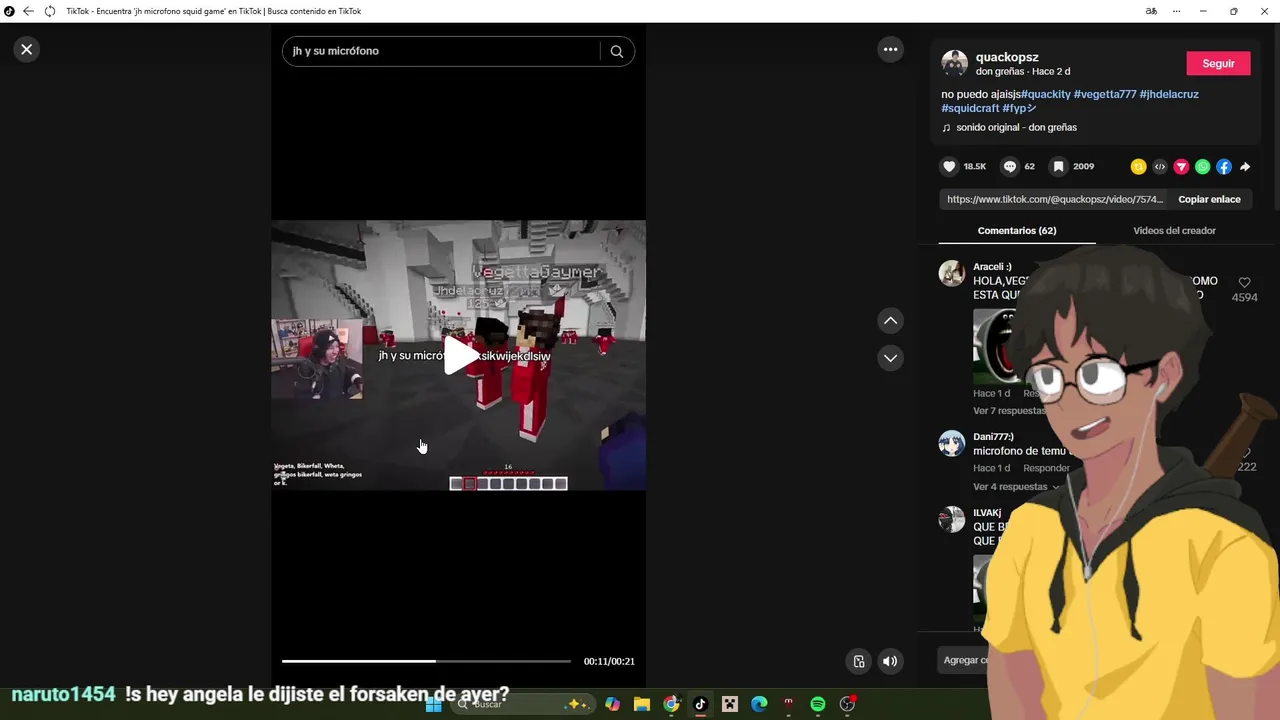Open Microsoft Edge from taskbar
Image resolution: width=1280 pixels, height=720 pixels.
click(759, 704)
